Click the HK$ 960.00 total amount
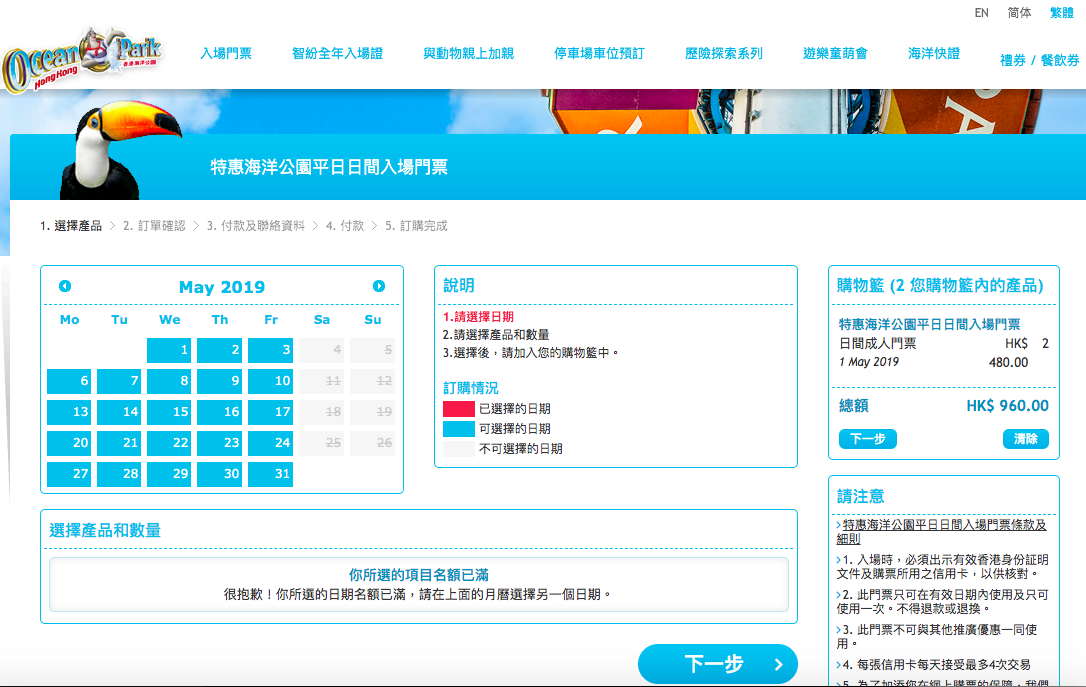The width and height of the screenshot is (1086, 687). tap(1008, 406)
